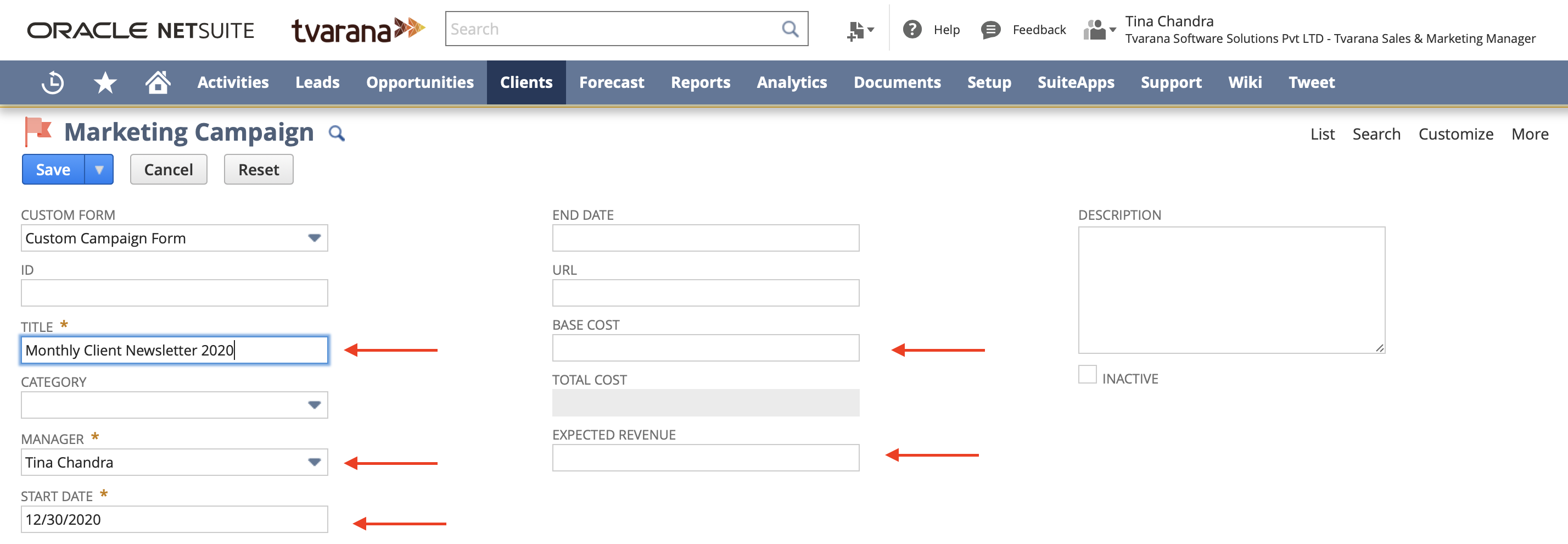Image resolution: width=1568 pixels, height=544 pixels.
Task: Click the URL input field
Action: point(705,293)
